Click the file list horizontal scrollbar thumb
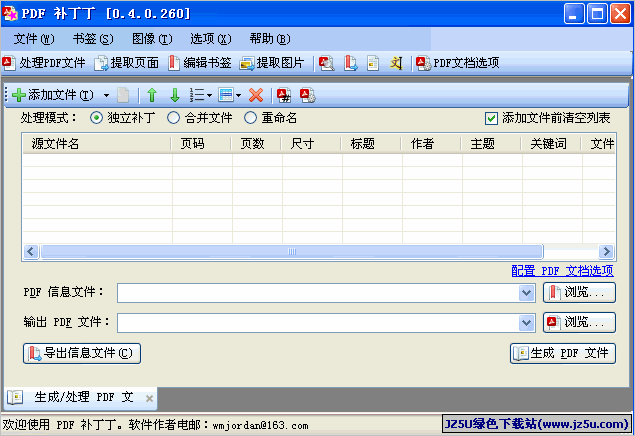 [x=292, y=251]
